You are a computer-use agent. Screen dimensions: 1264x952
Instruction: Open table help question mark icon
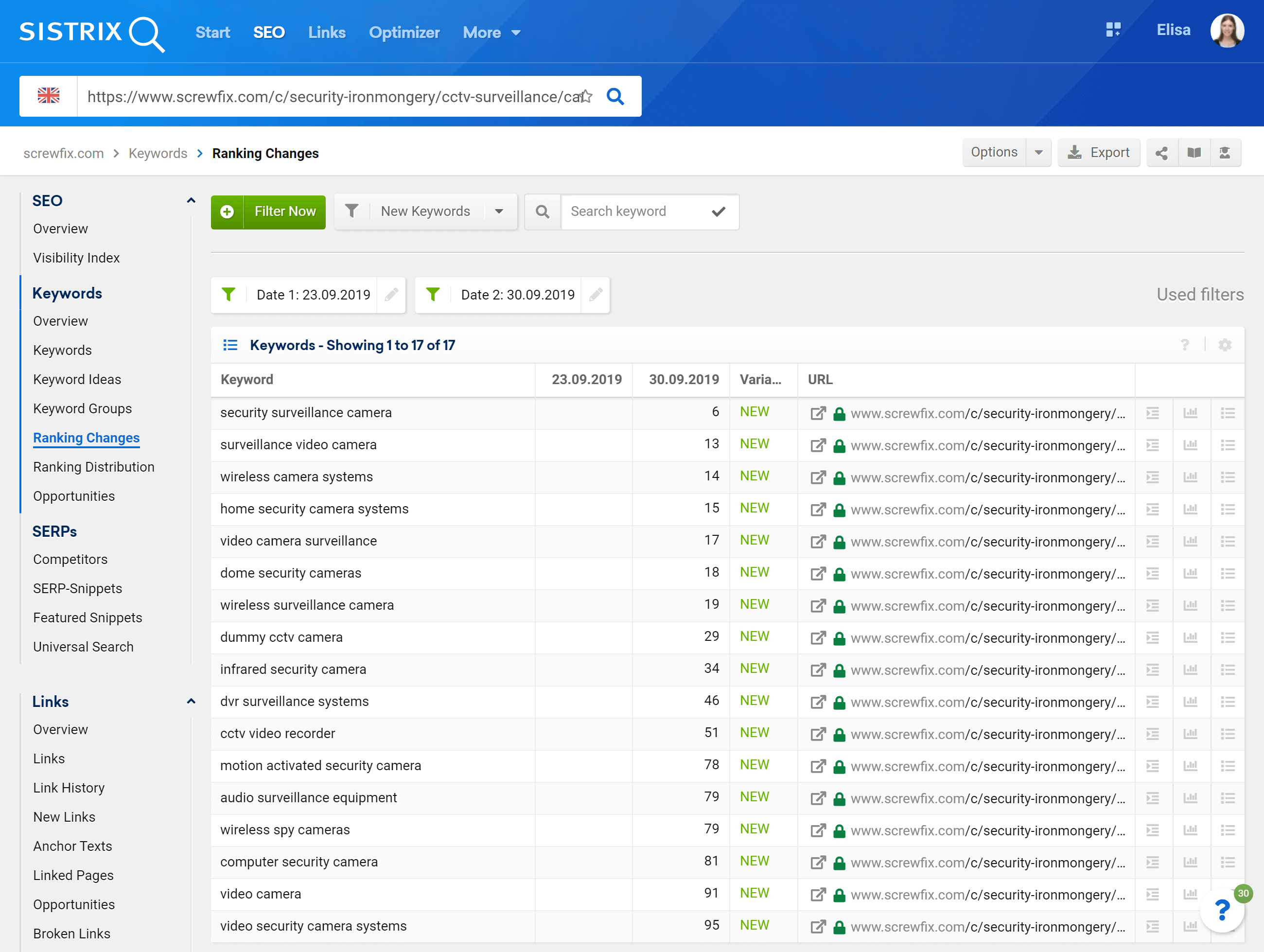[x=1185, y=345]
